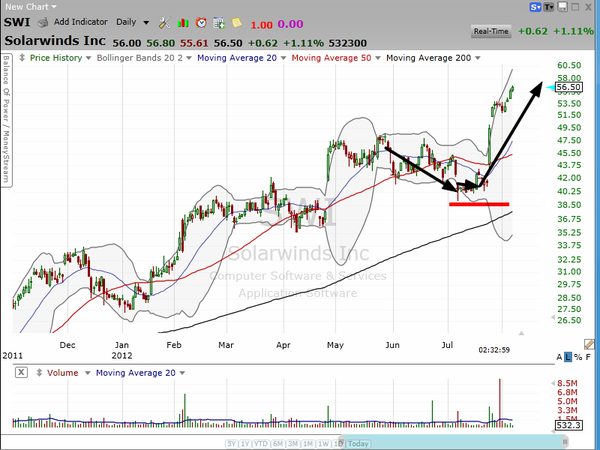Open the blue S symbol link menu
The height and width of the screenshot is (450, 600).
[535, 7]
